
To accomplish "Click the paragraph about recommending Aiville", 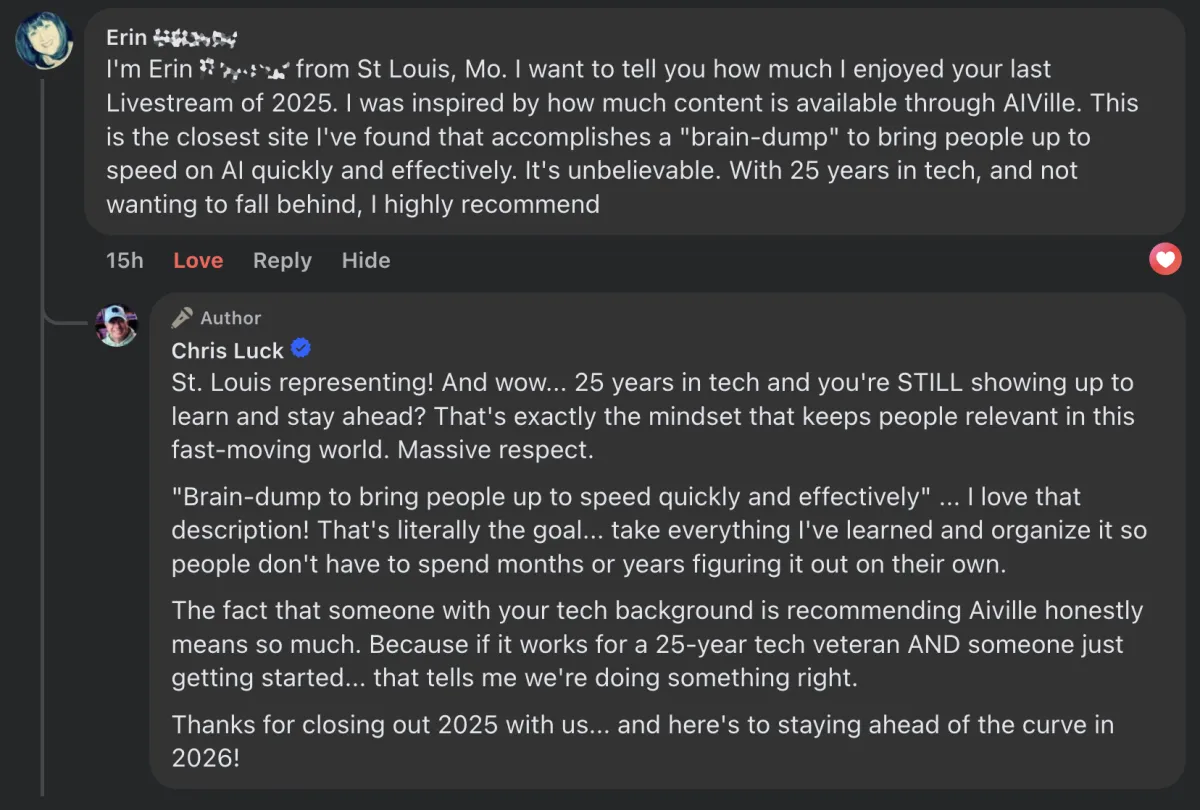I will (650, 644).
